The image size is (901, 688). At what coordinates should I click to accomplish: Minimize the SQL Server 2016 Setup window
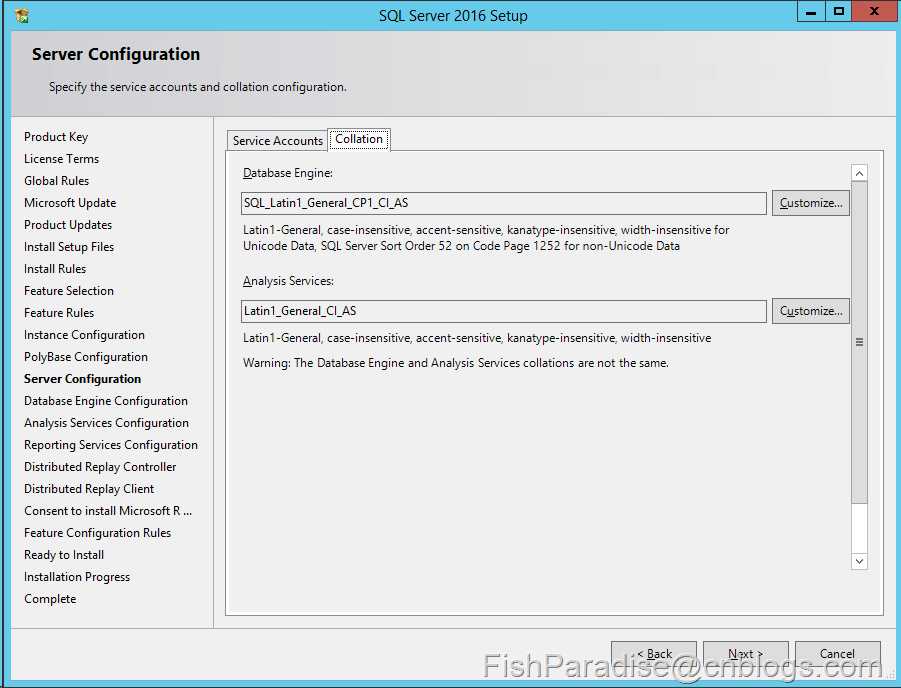(x=811, y=11)
